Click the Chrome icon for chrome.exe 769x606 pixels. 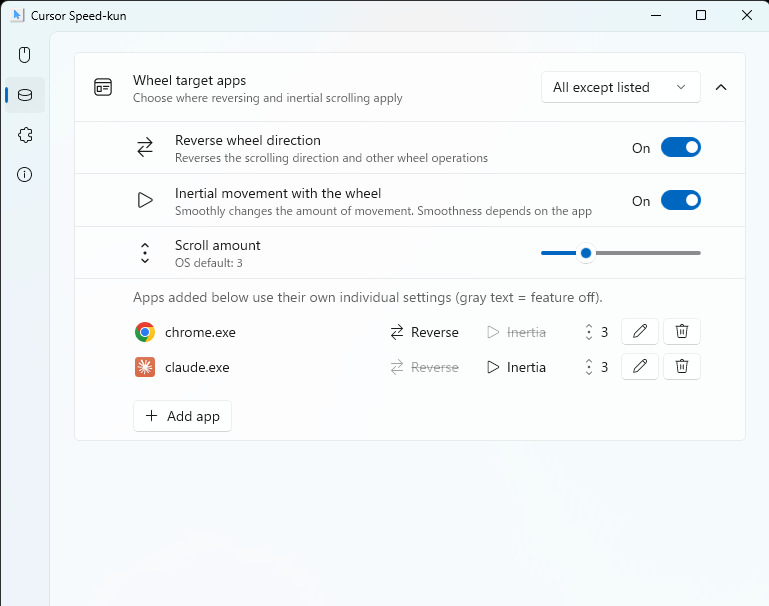pyautogui.click(x=145, y=332)
